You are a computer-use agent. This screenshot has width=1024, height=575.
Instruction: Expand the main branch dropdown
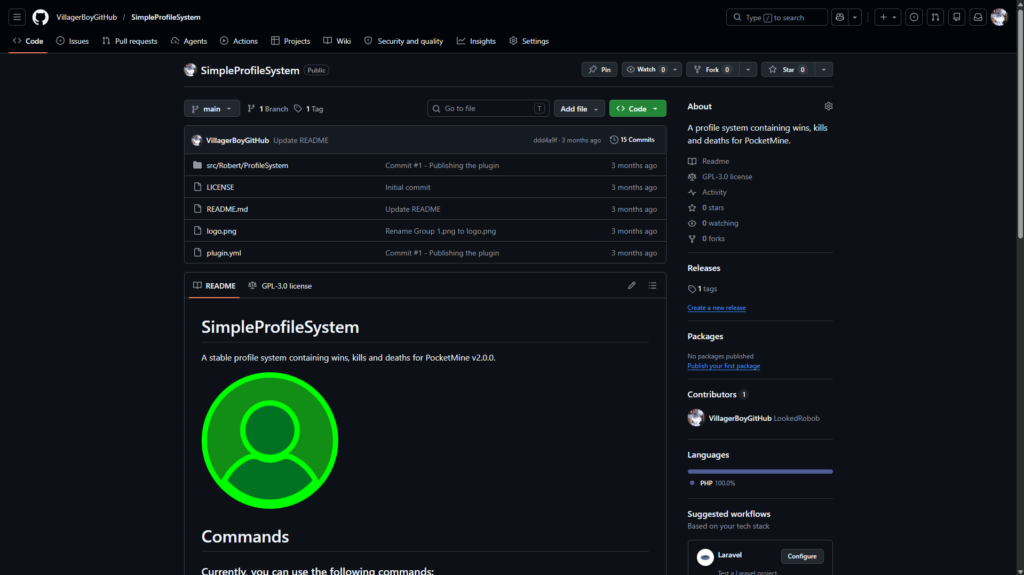[x=212, y=108]
